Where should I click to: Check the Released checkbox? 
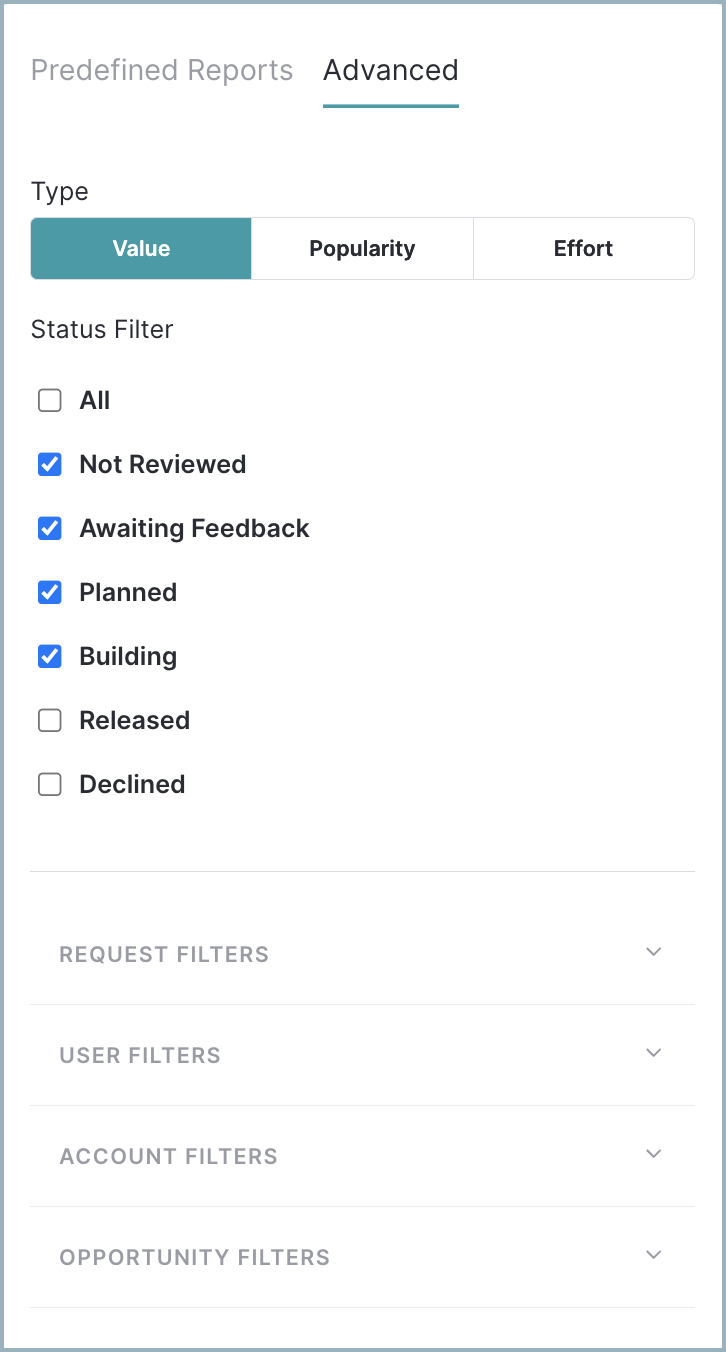[50, 721]
